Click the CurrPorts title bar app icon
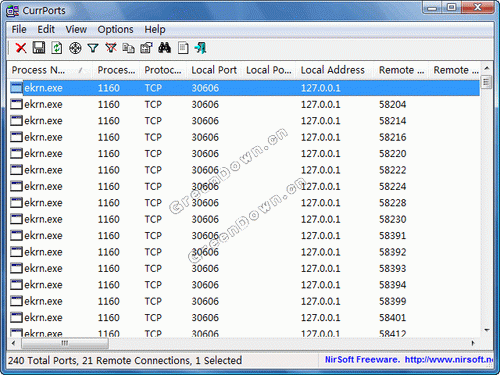Image resolution: width=500 pixels, height=375 pixels. coord(13,11)
